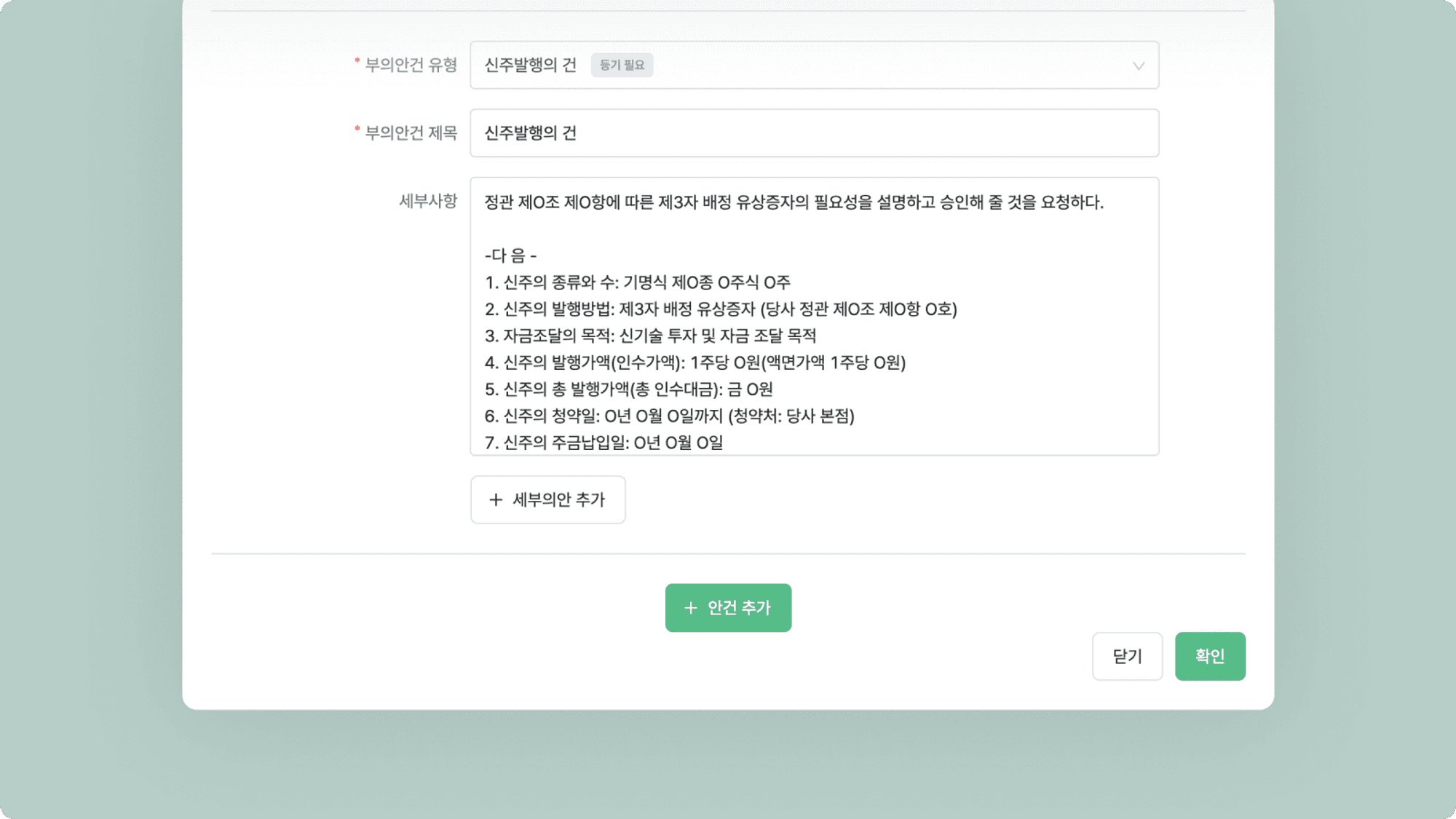The image size is (1456, 819).
Task: Click the plus icon on 안건 추가 button
Action: point(689,608)
